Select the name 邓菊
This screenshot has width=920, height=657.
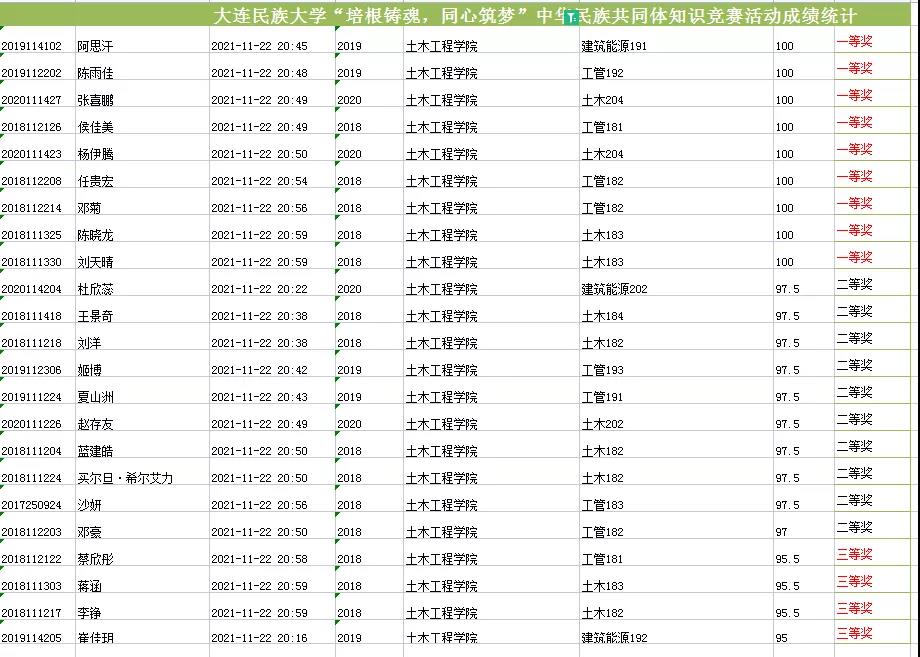pos(89,208)
